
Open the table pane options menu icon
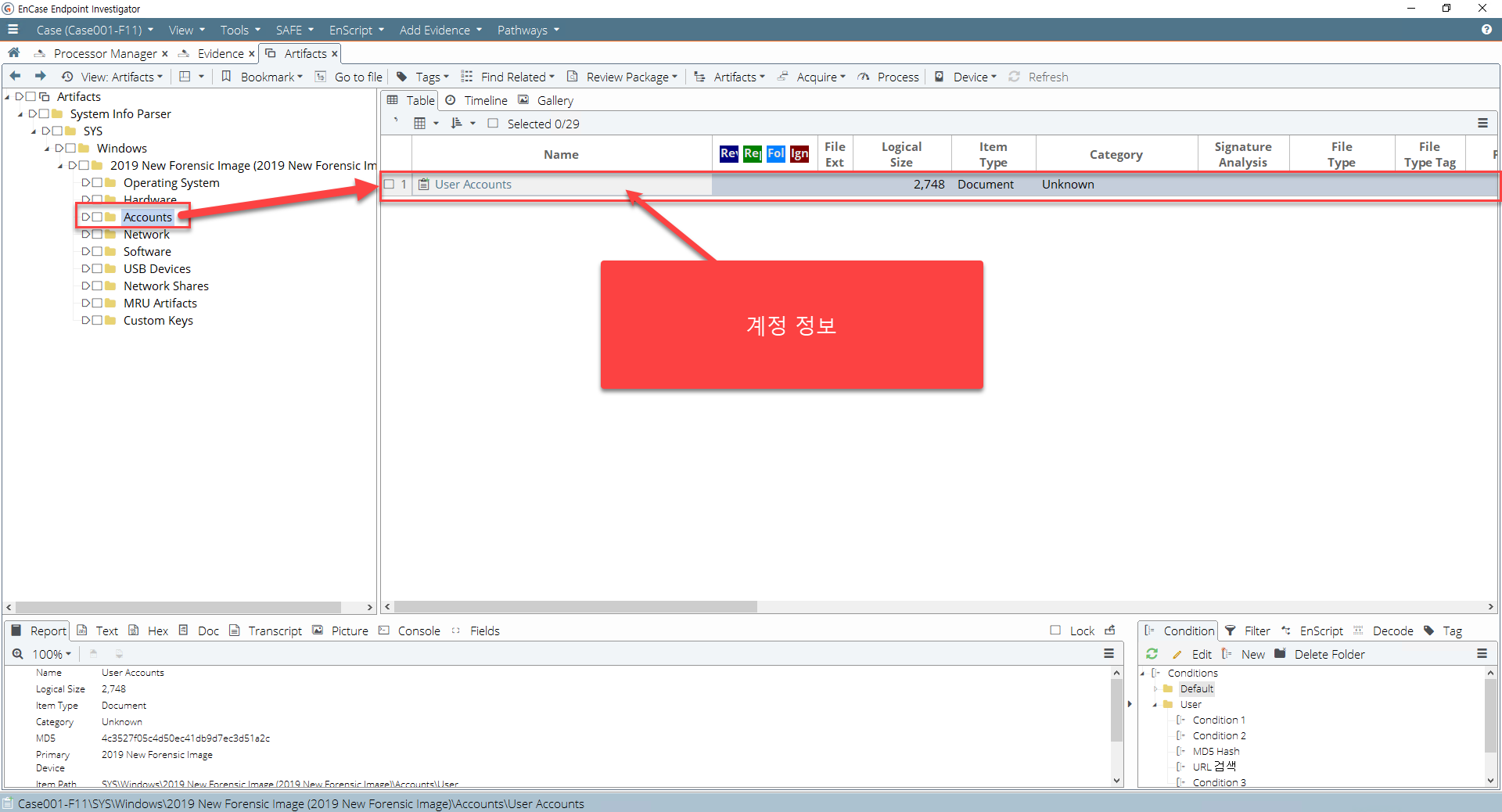point(1482,123)
